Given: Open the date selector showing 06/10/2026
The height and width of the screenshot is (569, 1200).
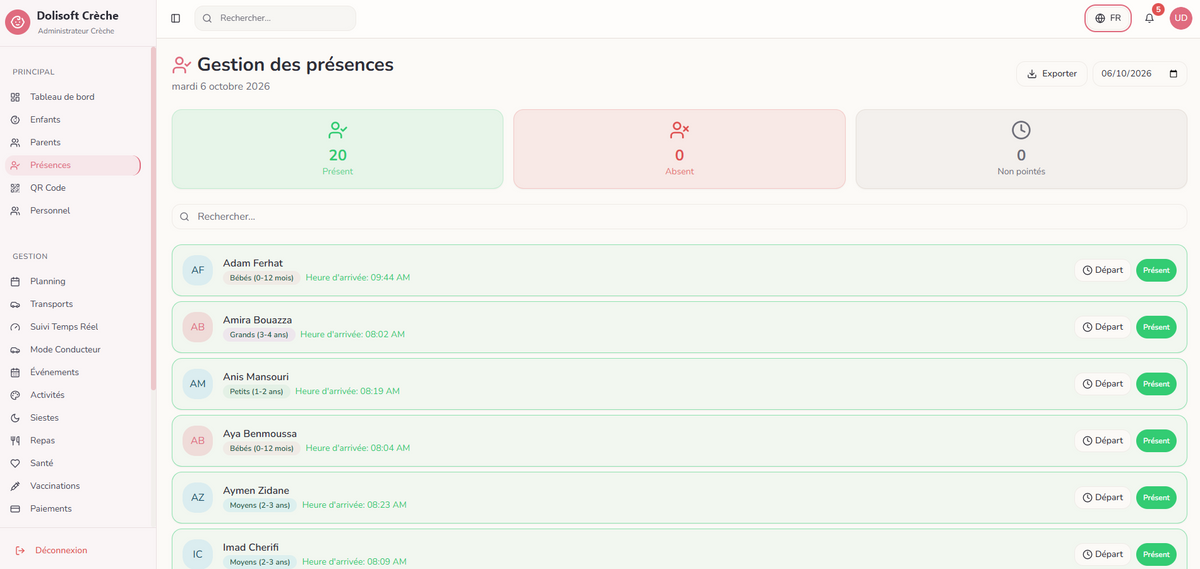Looking at the screenshot, I should (1140, 74).
